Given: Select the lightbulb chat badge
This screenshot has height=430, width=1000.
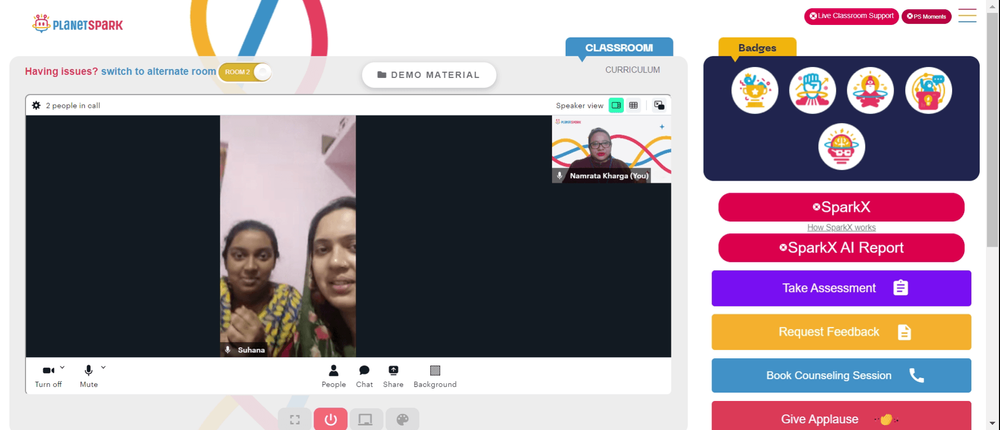Looking at the screenshot, I should pyautogui.click(x=929, y=91).
